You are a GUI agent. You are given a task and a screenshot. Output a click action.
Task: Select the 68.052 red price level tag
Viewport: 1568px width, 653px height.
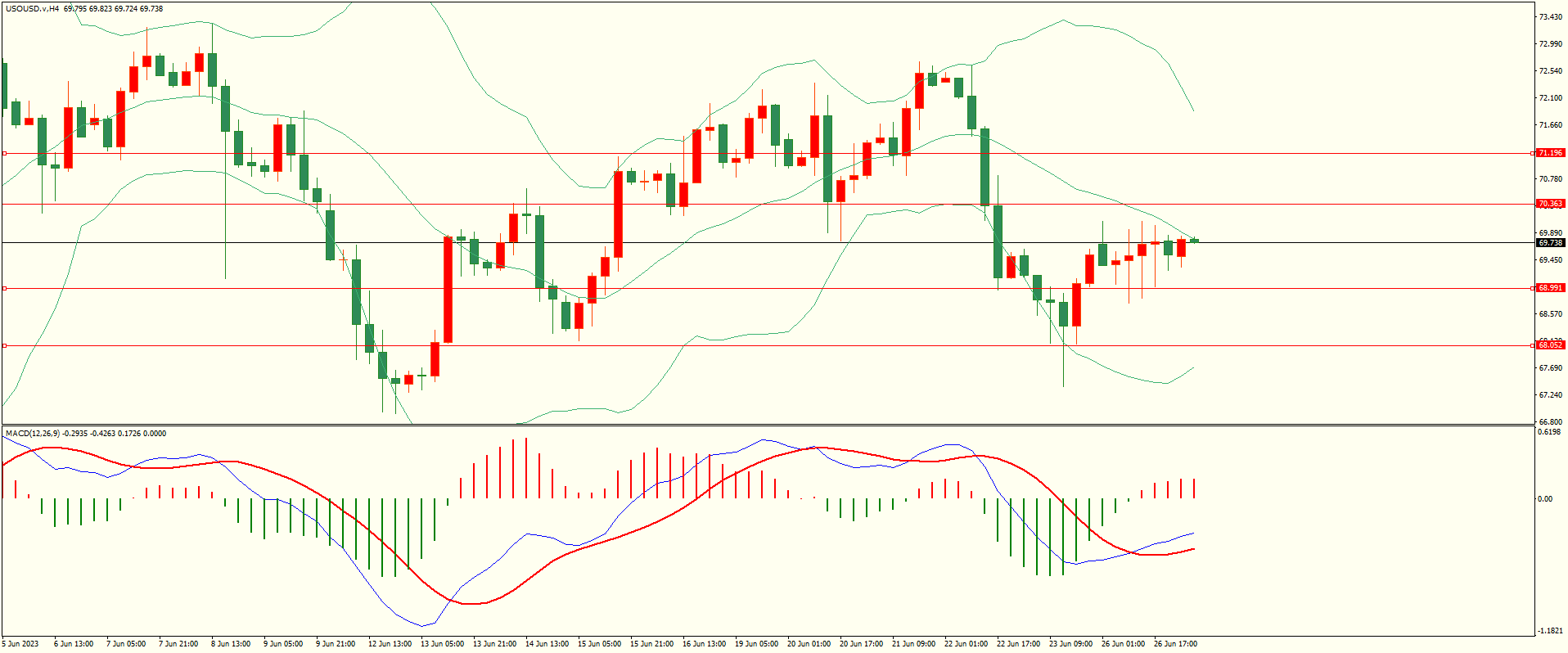point(1550,345)
